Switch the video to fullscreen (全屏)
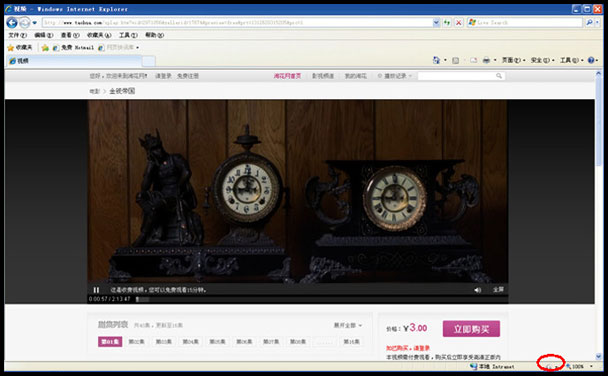This screenshot has width=608, height=376. tap(498, 290)
